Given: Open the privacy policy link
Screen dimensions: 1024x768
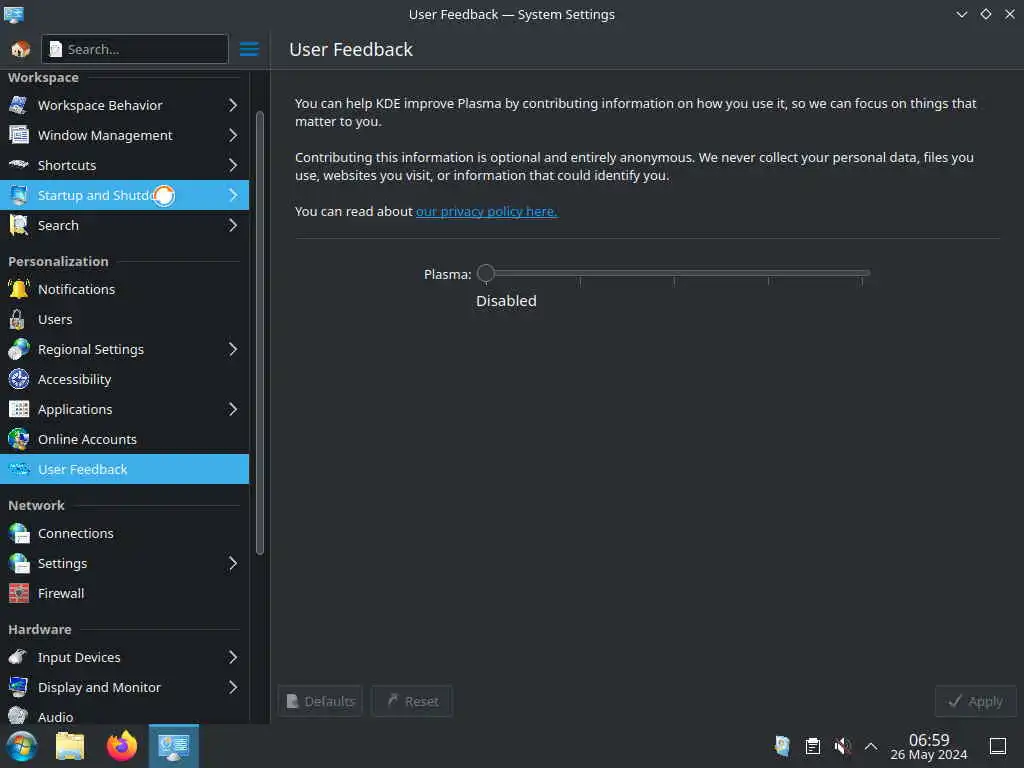Looking at the screenshot, I should (x=487, y=211).
